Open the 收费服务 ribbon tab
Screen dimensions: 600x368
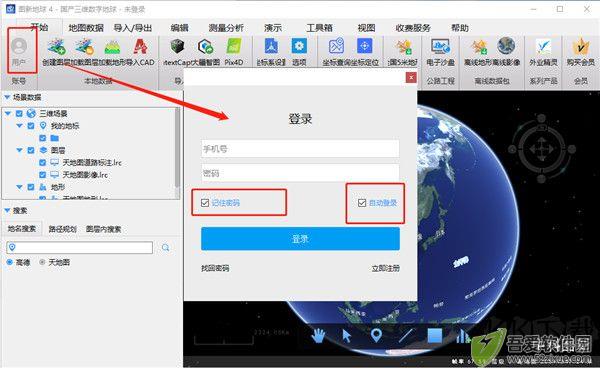pos(413,28)
